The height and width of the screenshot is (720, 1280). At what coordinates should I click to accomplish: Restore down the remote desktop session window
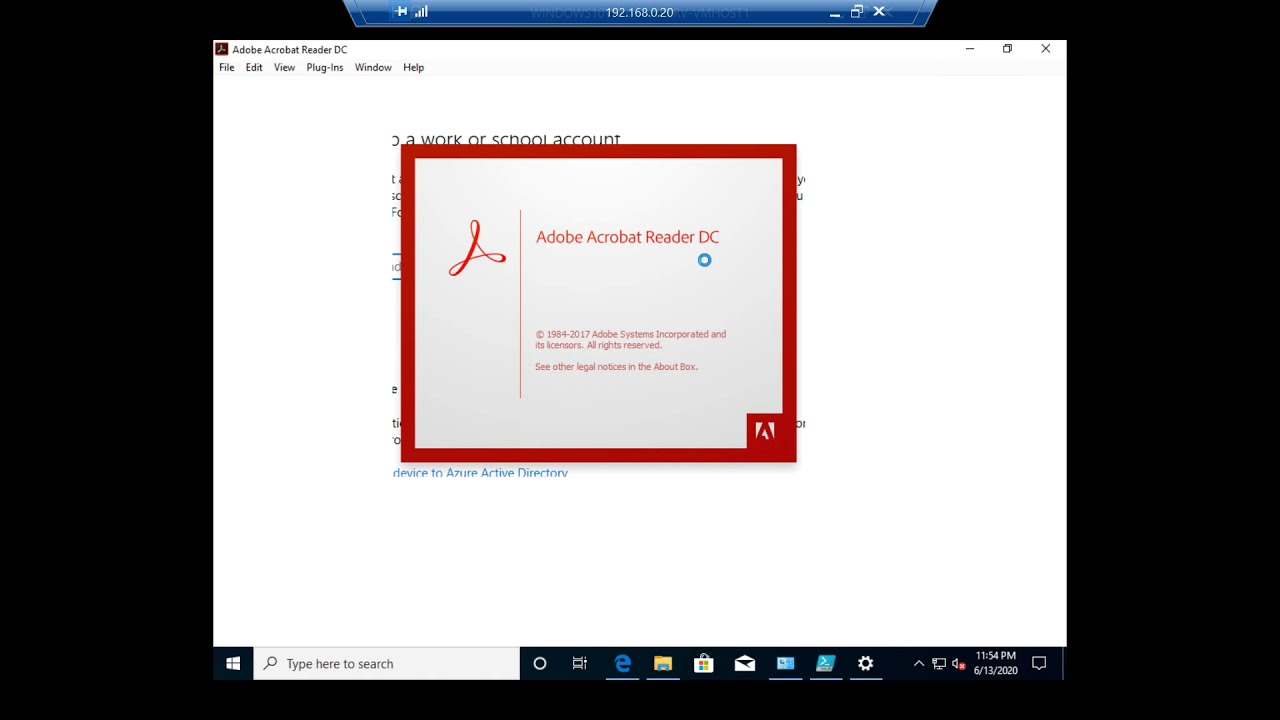[x=857, y=12]
